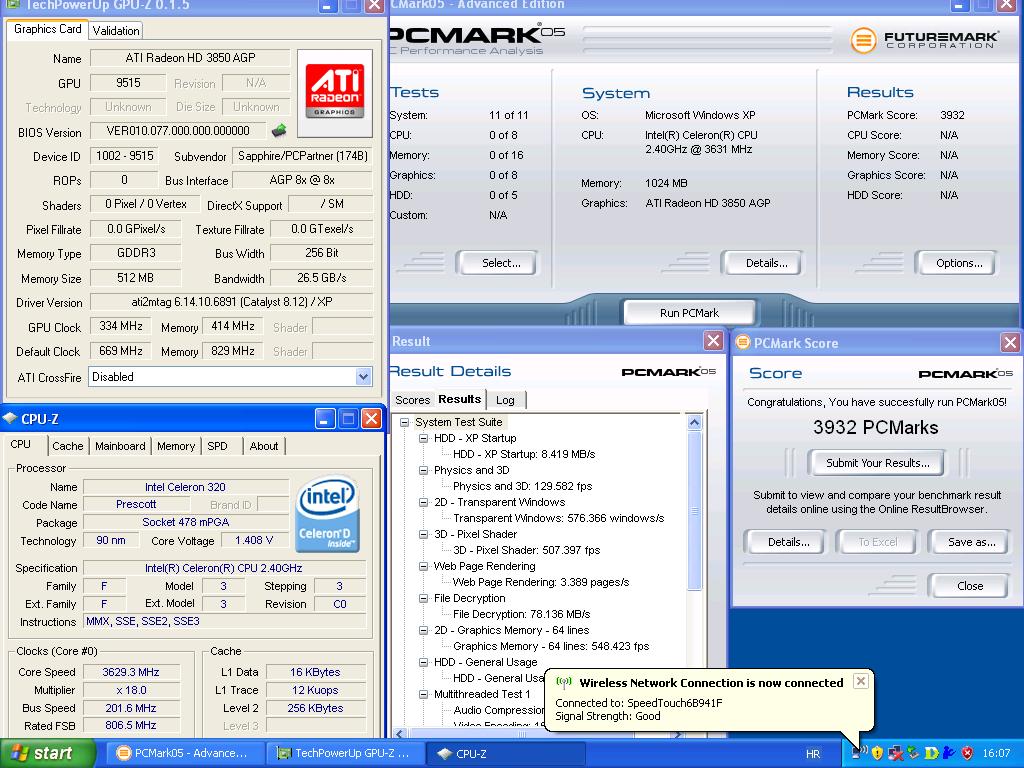The height and width of the screenshot is (768, 1024).
Task: Click the result tree scrollbar up arrow
Action: (694, 423)
